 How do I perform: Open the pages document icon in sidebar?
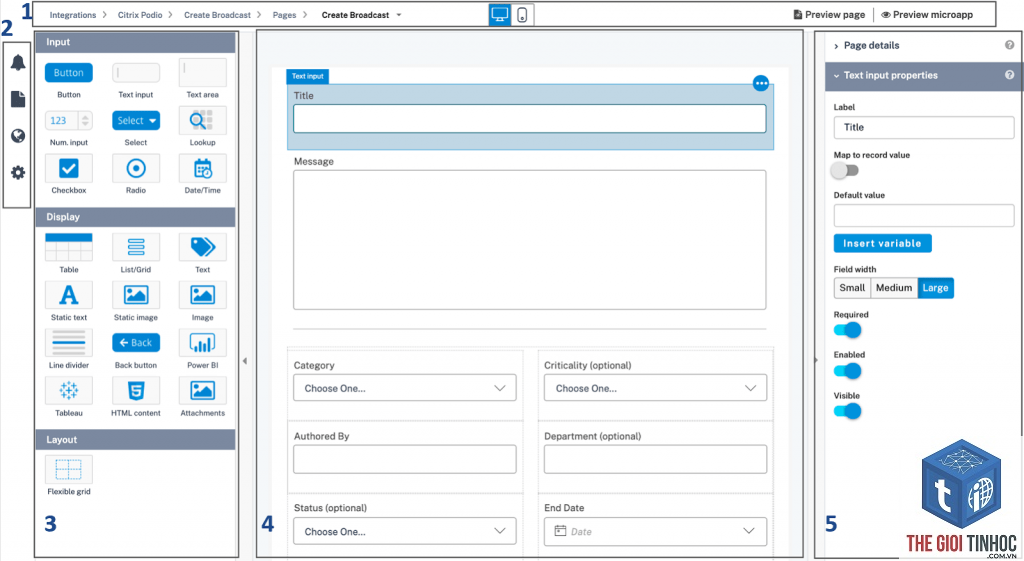click(18, 99)
